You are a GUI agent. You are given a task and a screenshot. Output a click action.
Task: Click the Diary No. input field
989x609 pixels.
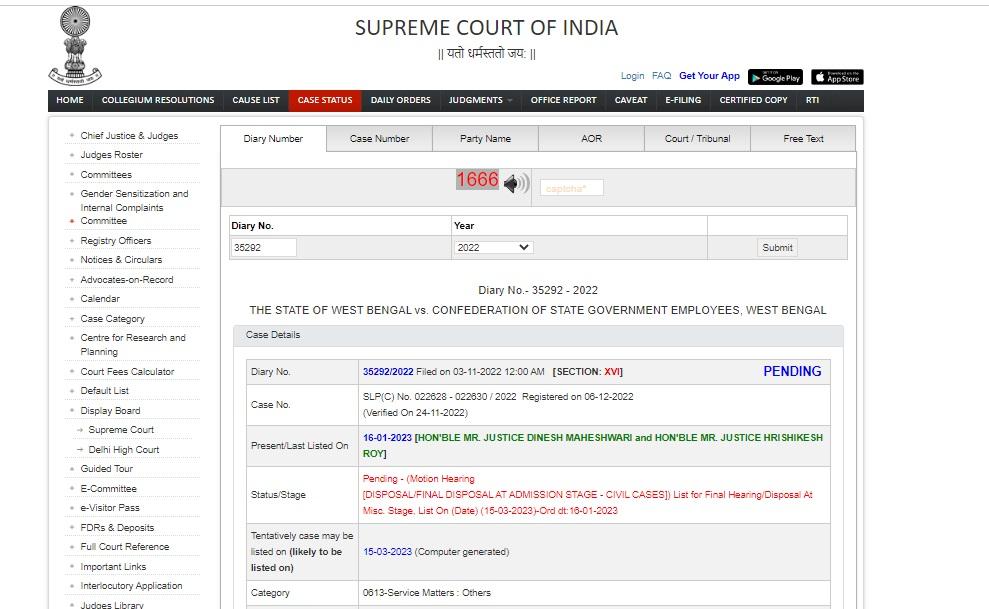264,247
